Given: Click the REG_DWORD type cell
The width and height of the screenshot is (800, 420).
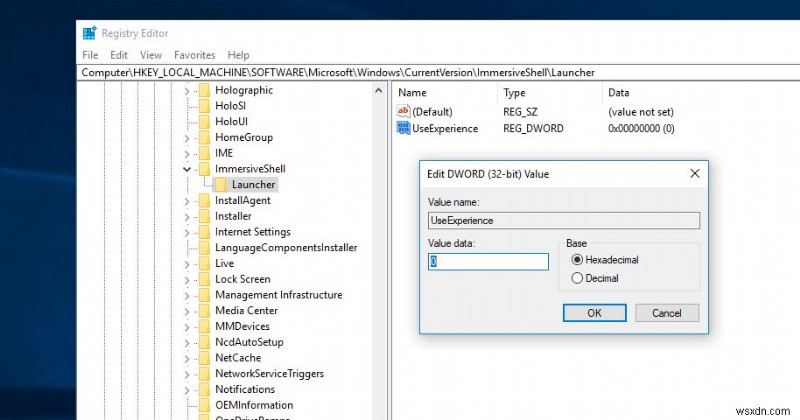Looking at the screenshot, I should coord(533,128).
